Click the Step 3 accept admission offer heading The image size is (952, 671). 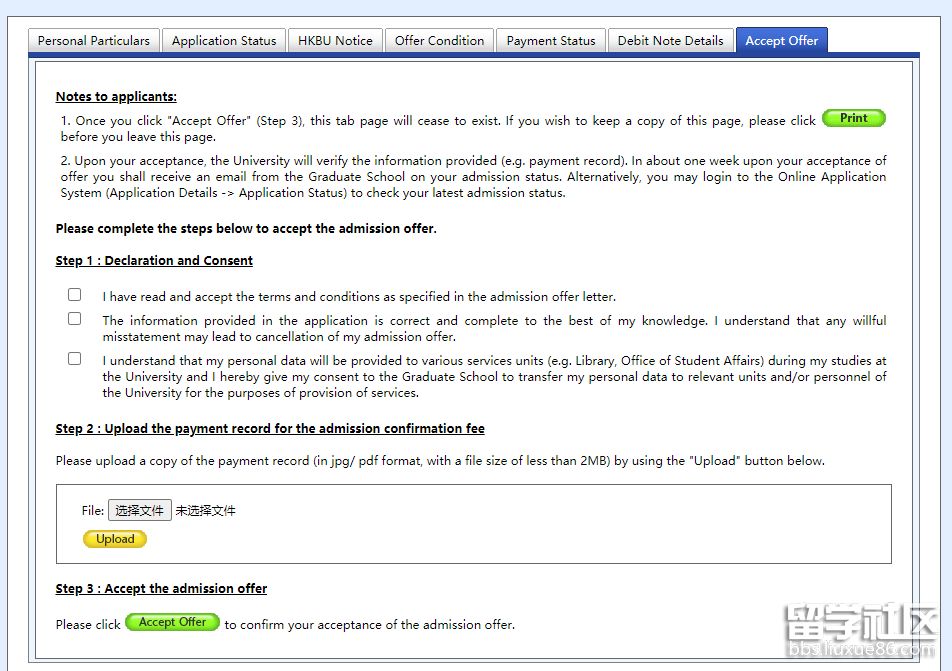(161, 589)
